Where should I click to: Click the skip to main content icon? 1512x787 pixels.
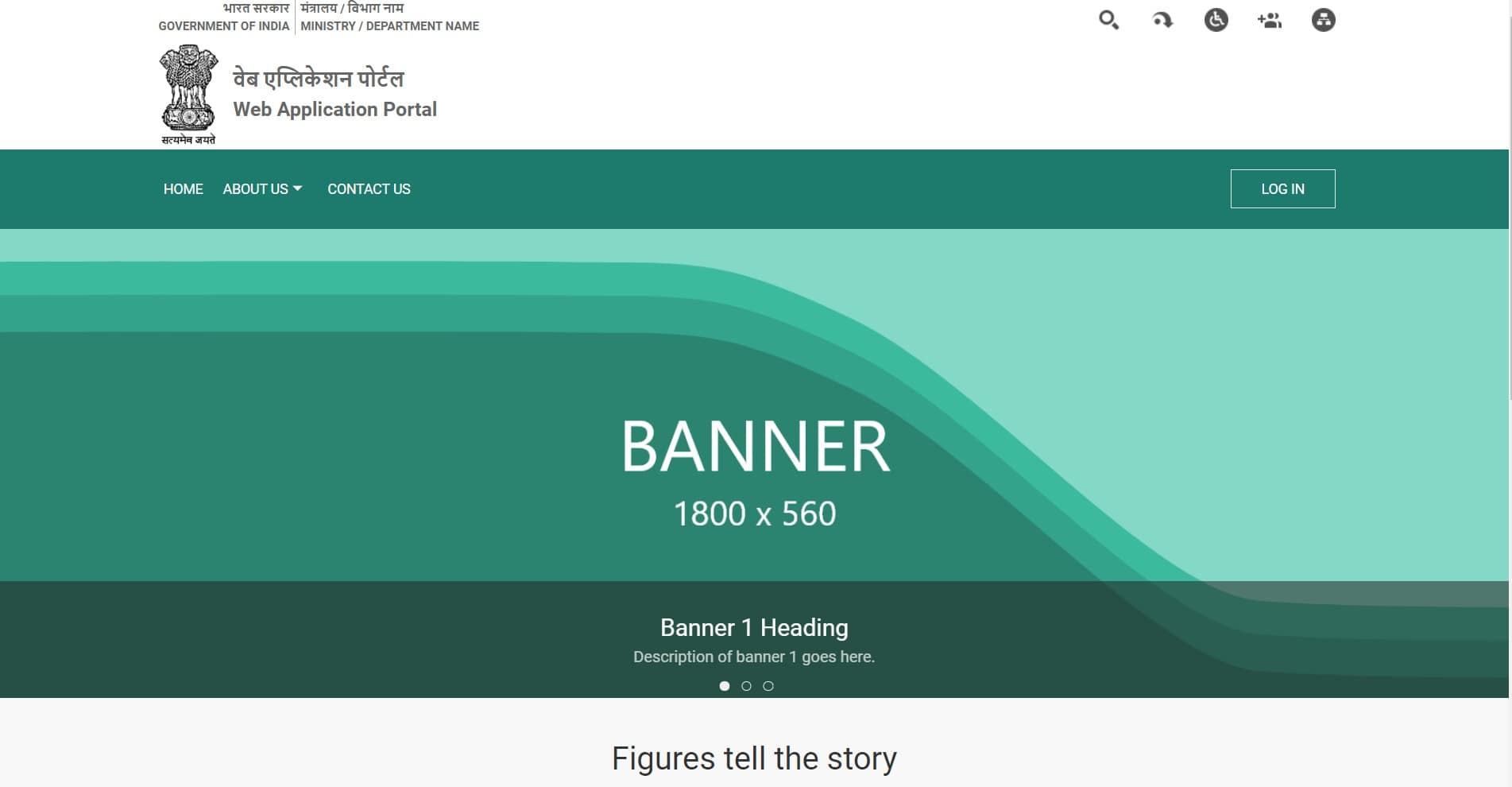(1162, 20)
